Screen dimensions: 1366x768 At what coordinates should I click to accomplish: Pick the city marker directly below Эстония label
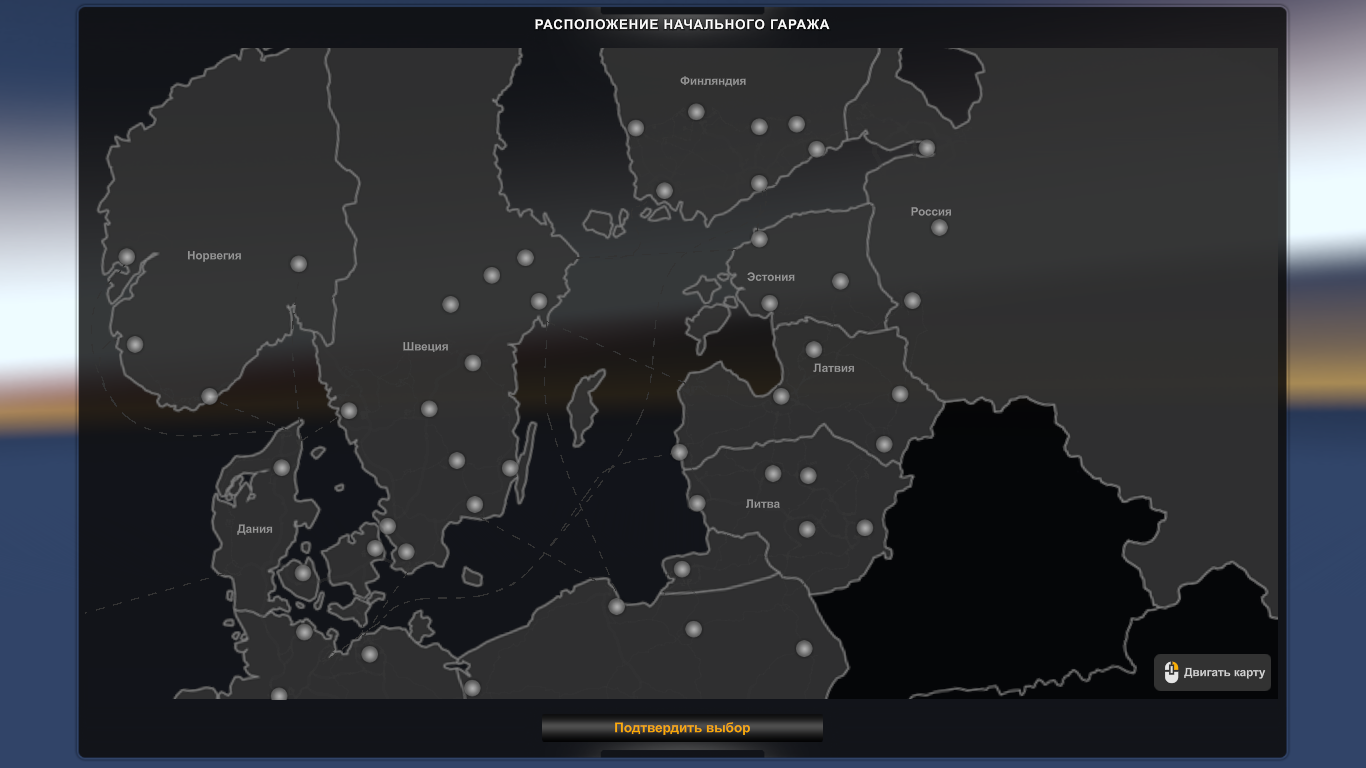tap(769, 303)
